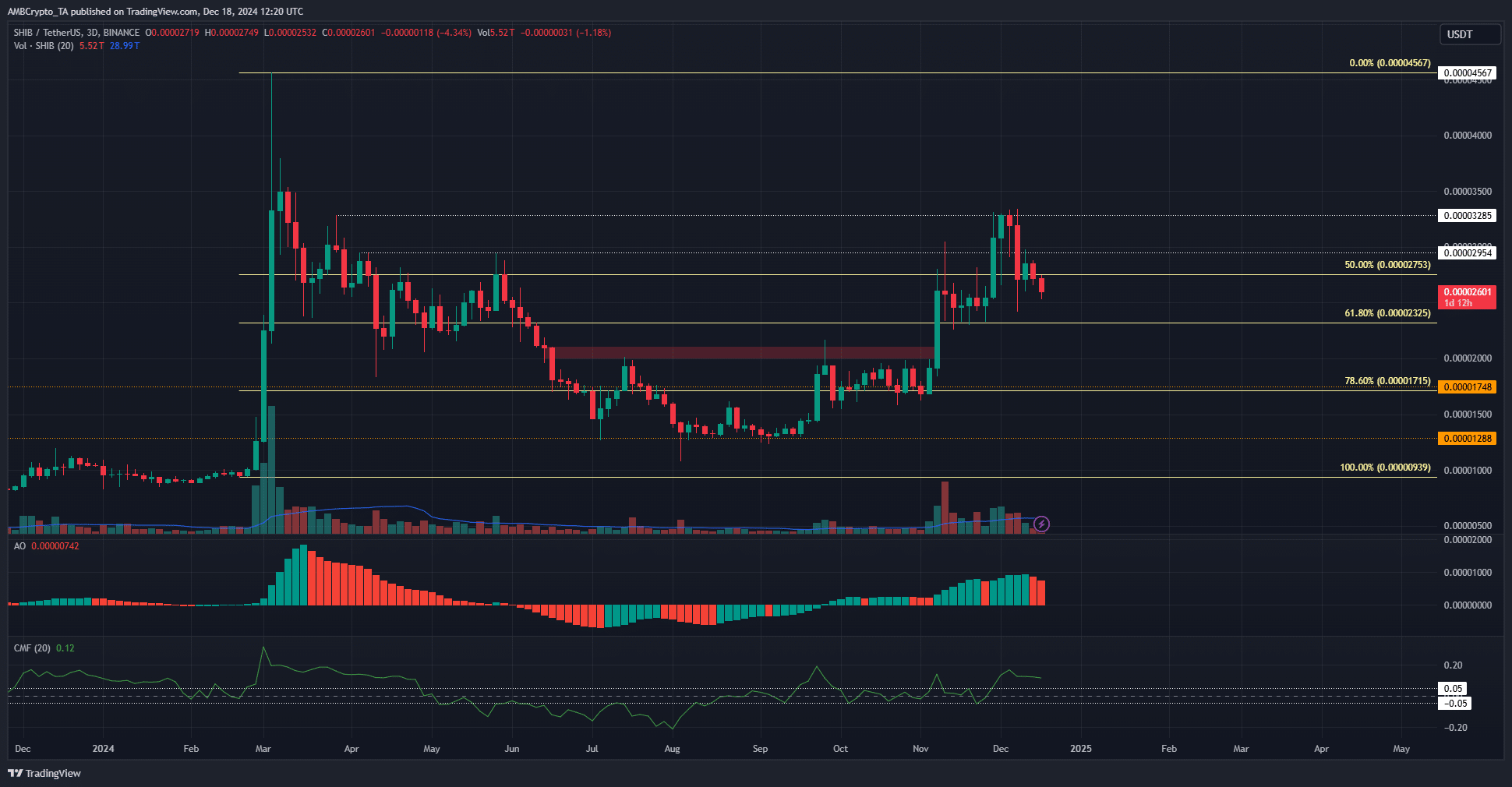Click the CMF -0.05 level label
The height and width of the screenshot is (787, 1512).
point(1455,704)
